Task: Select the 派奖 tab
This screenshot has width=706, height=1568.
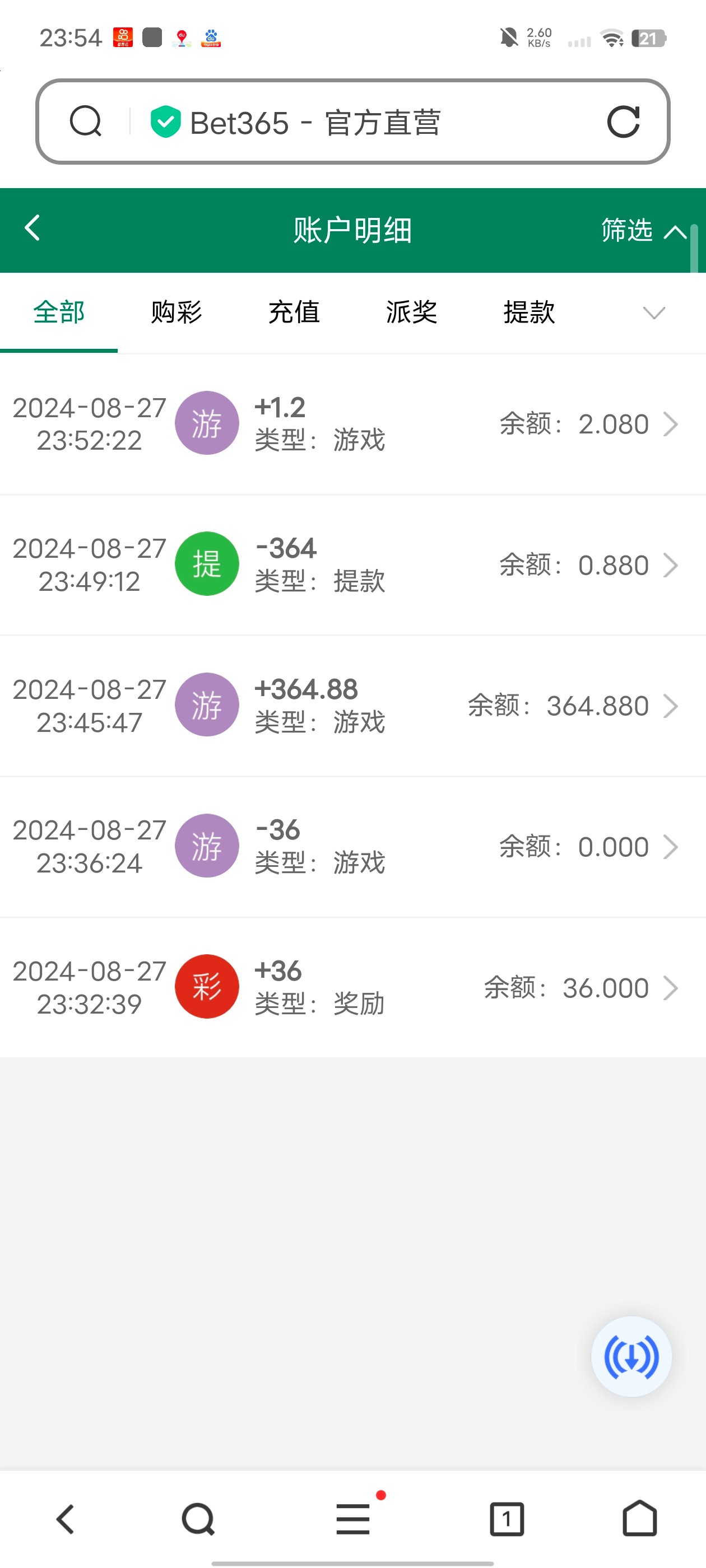Action: coord(411,312)
